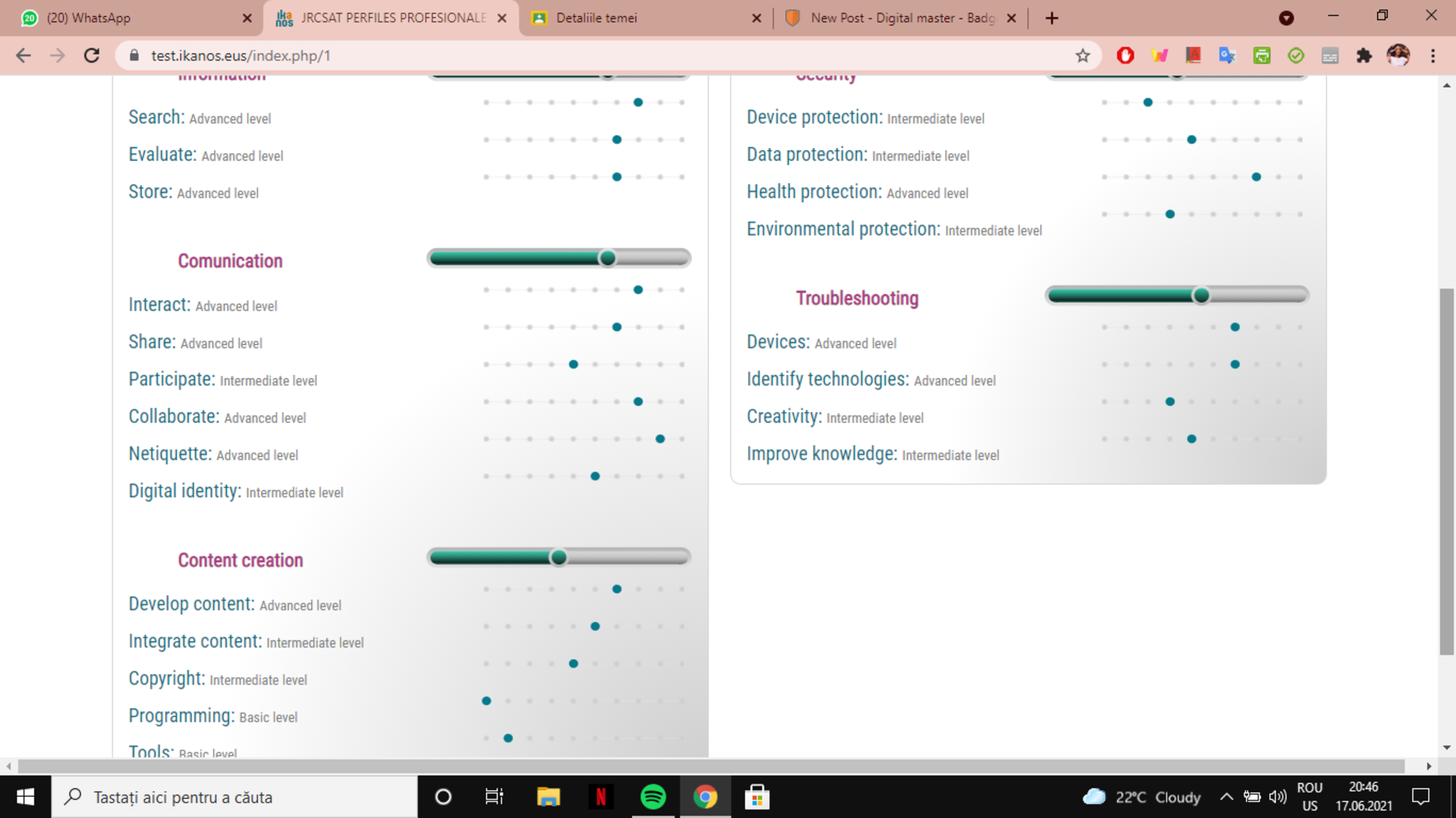Launch Netflix from the taskbar

click(601, 797)
